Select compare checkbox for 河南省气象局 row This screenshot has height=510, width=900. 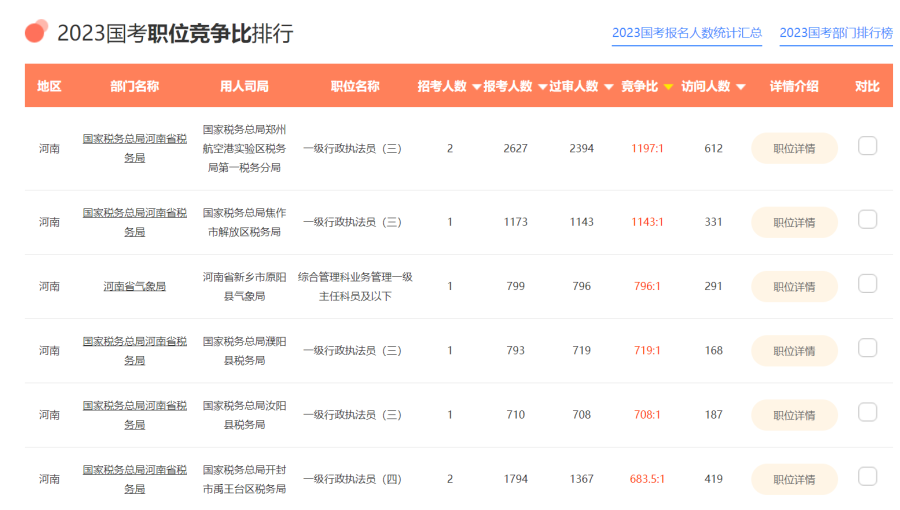pyautogui.click(x=867, y=284)
